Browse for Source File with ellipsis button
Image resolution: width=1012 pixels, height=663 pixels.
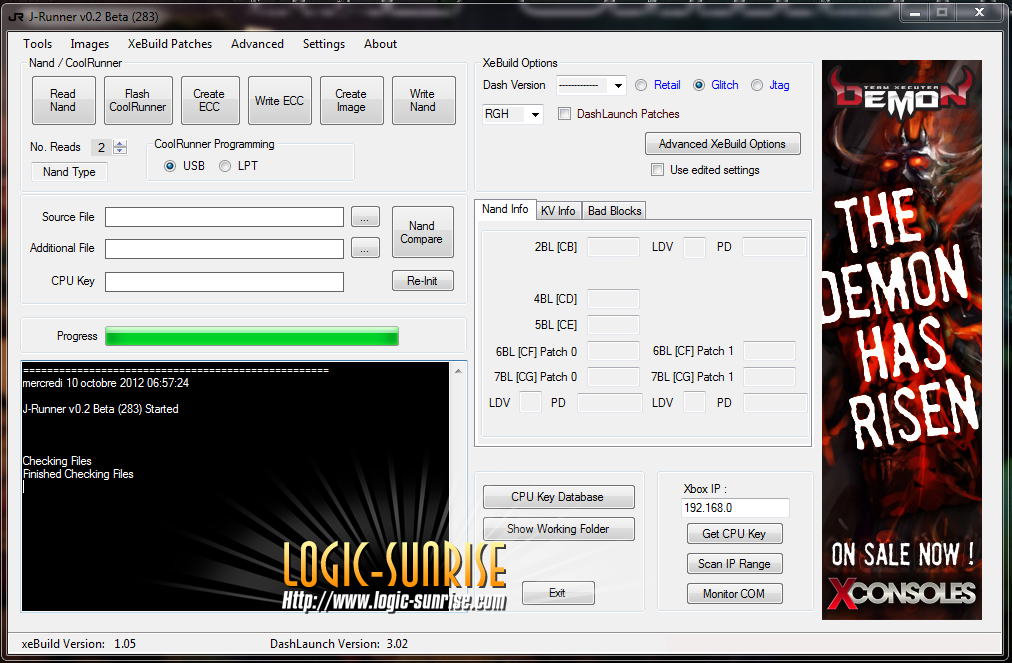[366, 217]
